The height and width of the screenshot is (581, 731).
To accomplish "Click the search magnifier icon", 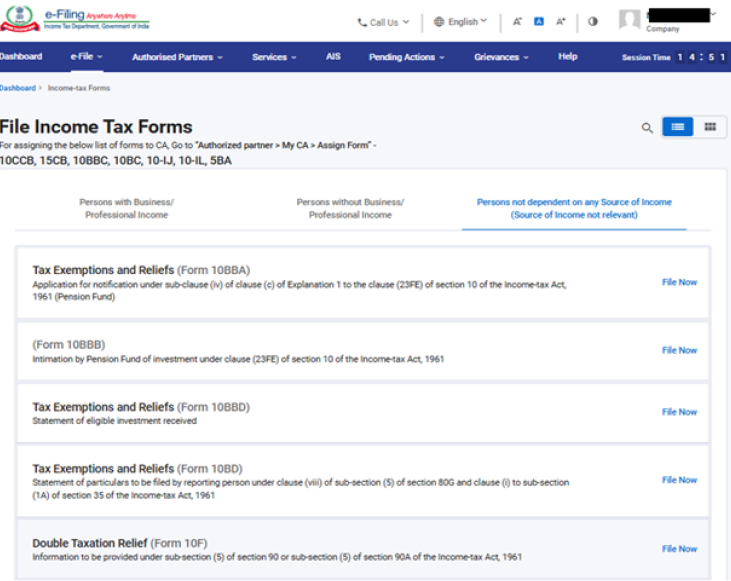I will coord(647,128).
